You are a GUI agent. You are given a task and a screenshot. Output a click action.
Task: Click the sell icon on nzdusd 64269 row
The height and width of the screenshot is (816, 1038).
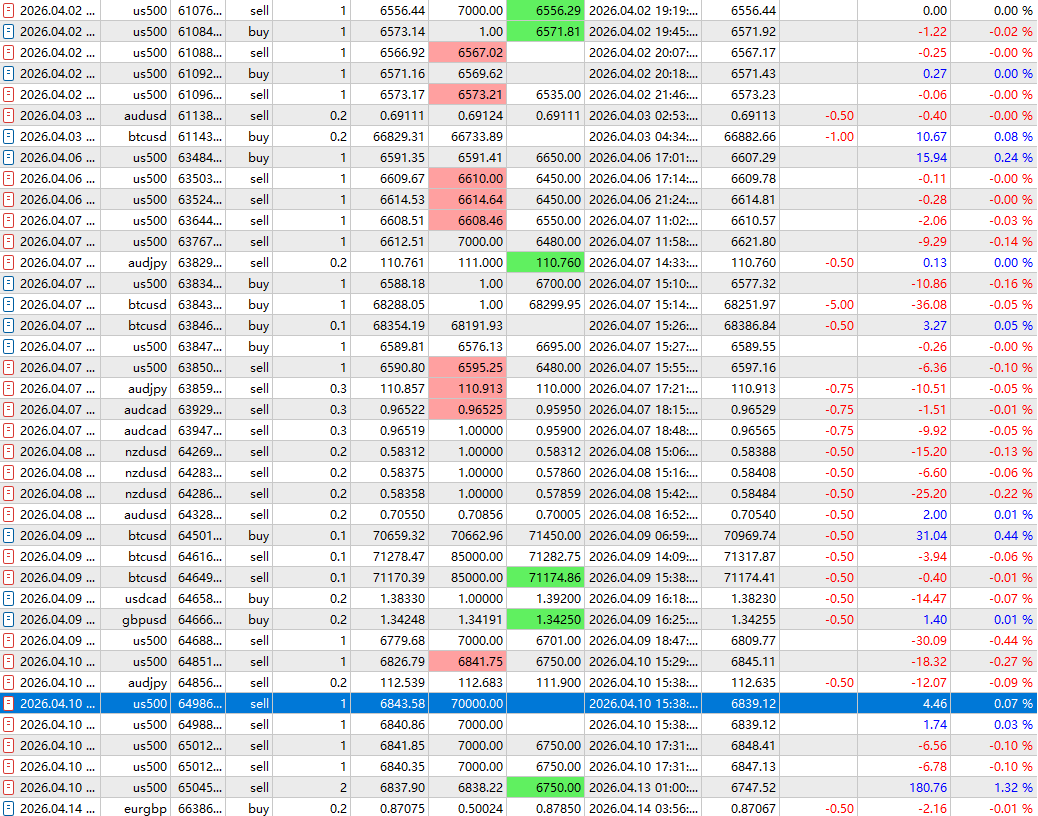(x=9, y=451)
